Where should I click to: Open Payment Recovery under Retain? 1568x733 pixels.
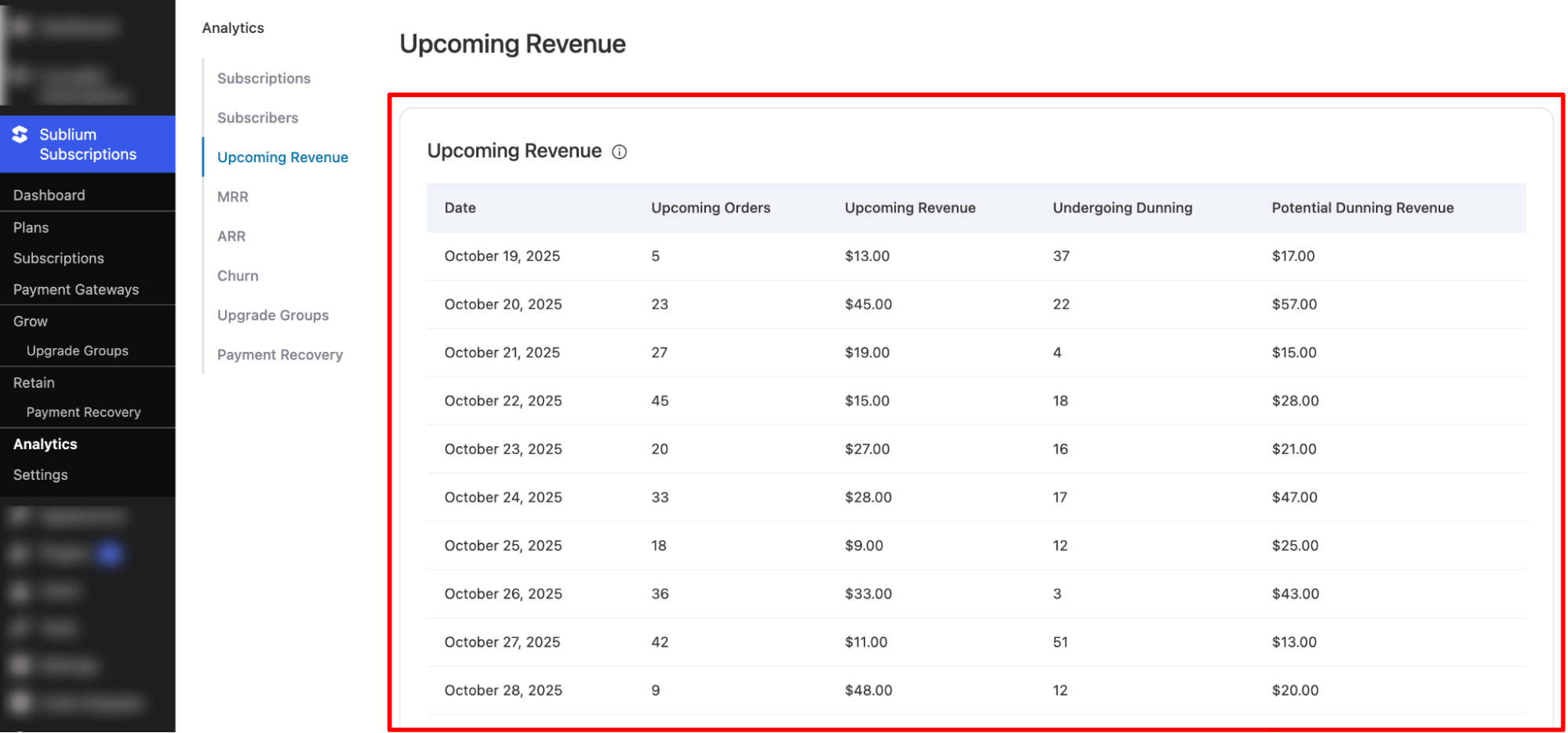83,412
